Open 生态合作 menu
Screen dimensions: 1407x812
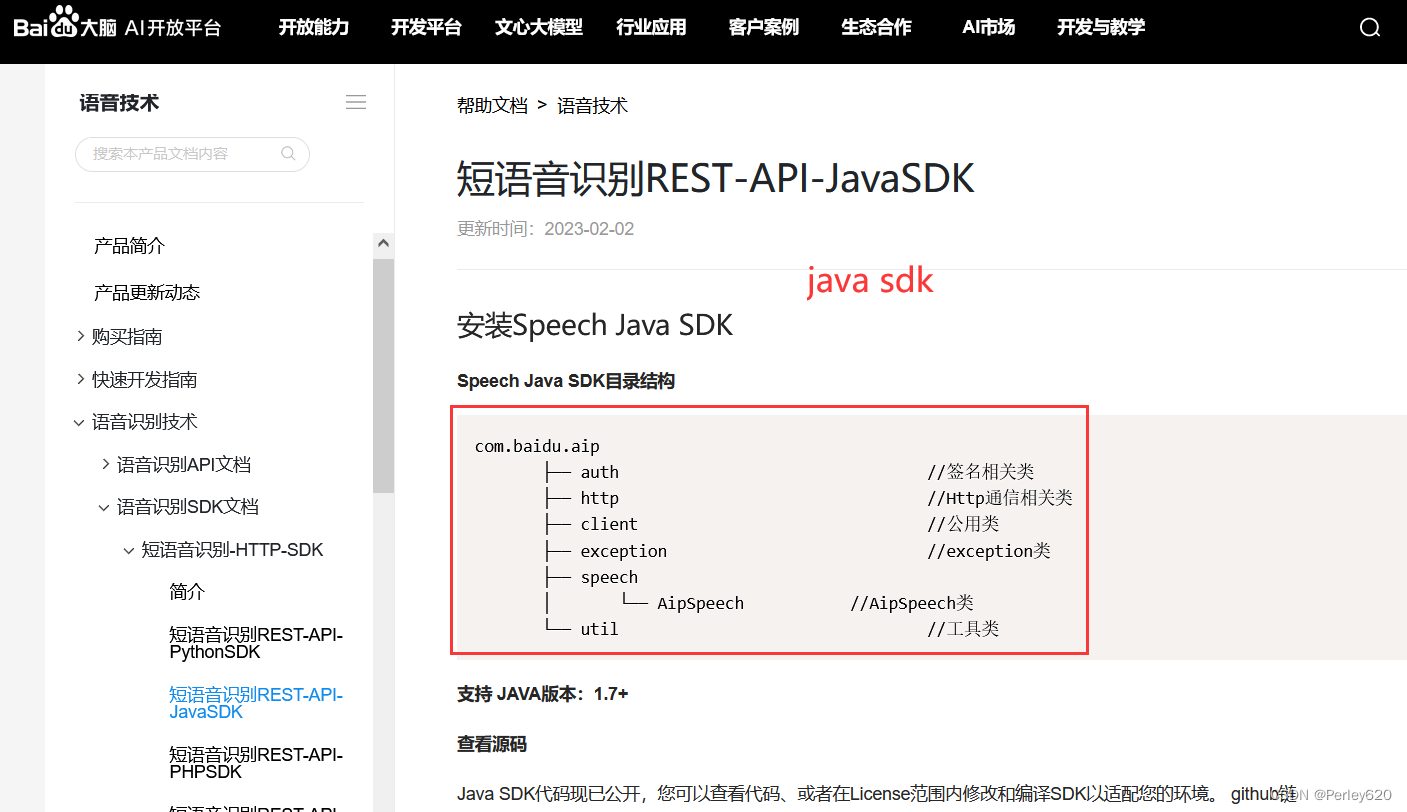pos(876,27)
